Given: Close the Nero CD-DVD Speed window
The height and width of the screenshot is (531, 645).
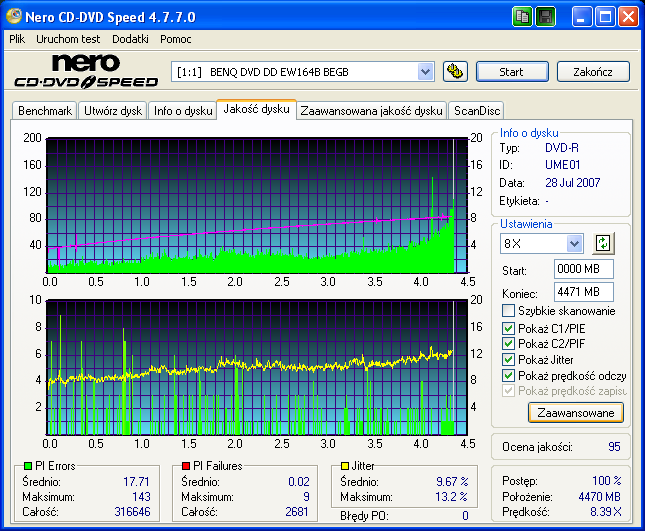Looking at the screenshot, I should (628, 17).
